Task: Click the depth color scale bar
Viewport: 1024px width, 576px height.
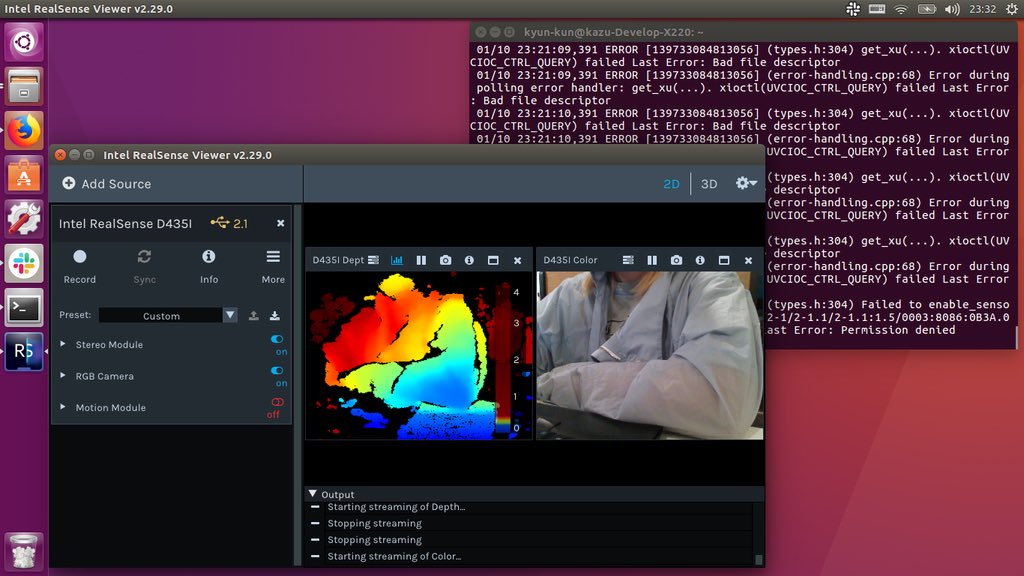Action: pos(503,358)
